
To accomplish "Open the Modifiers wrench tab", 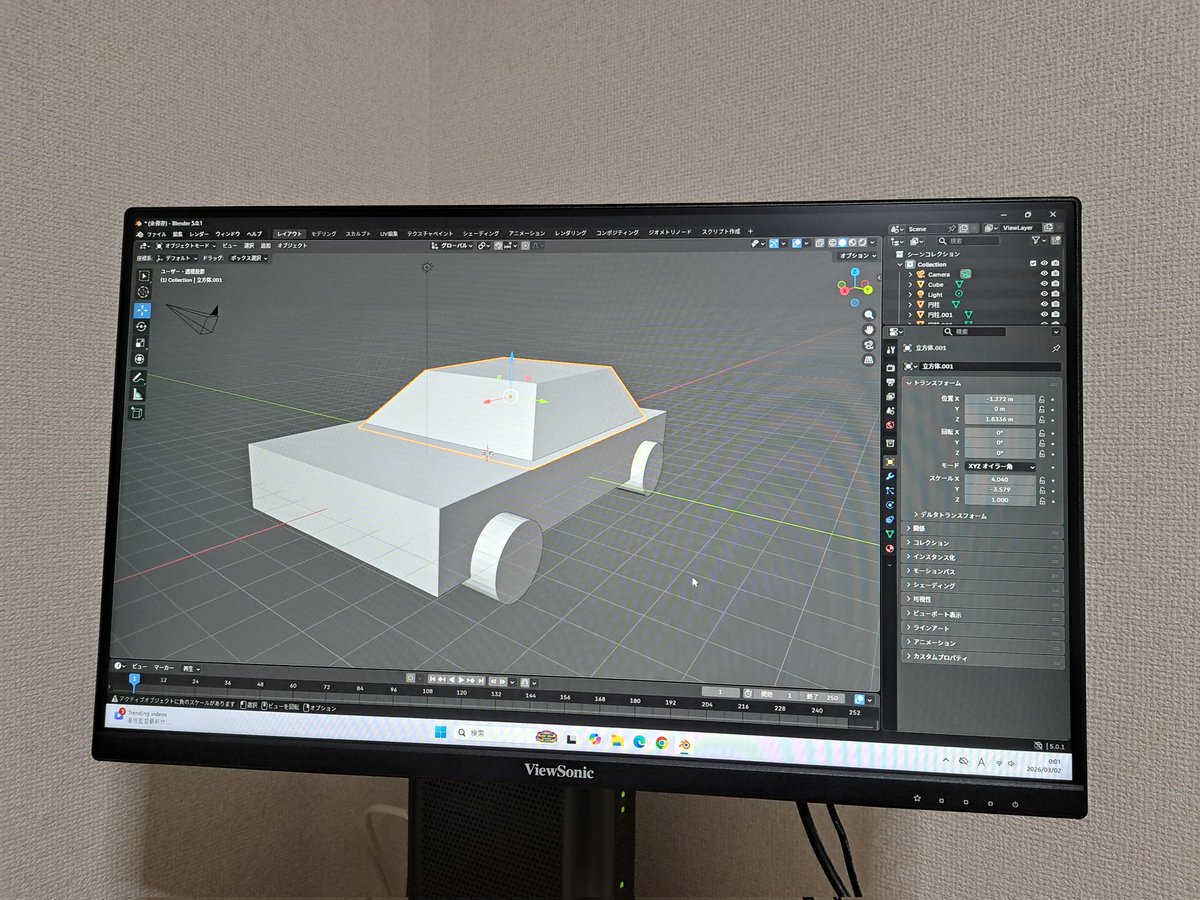I will tap(890, 476).
